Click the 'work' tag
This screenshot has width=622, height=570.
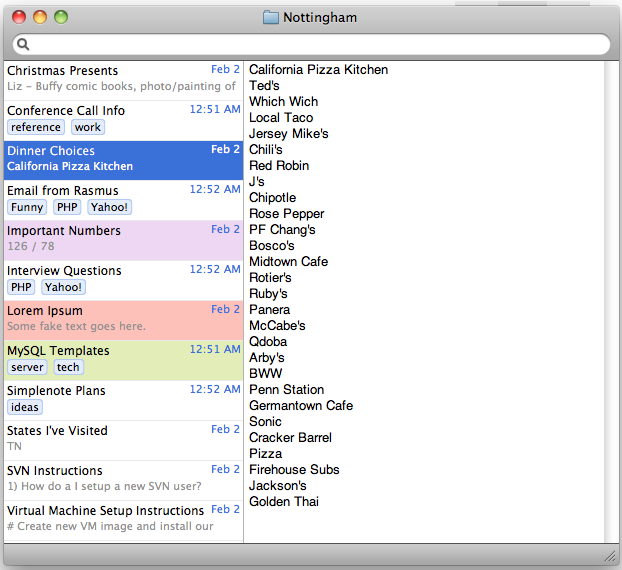tap(88, 127)
